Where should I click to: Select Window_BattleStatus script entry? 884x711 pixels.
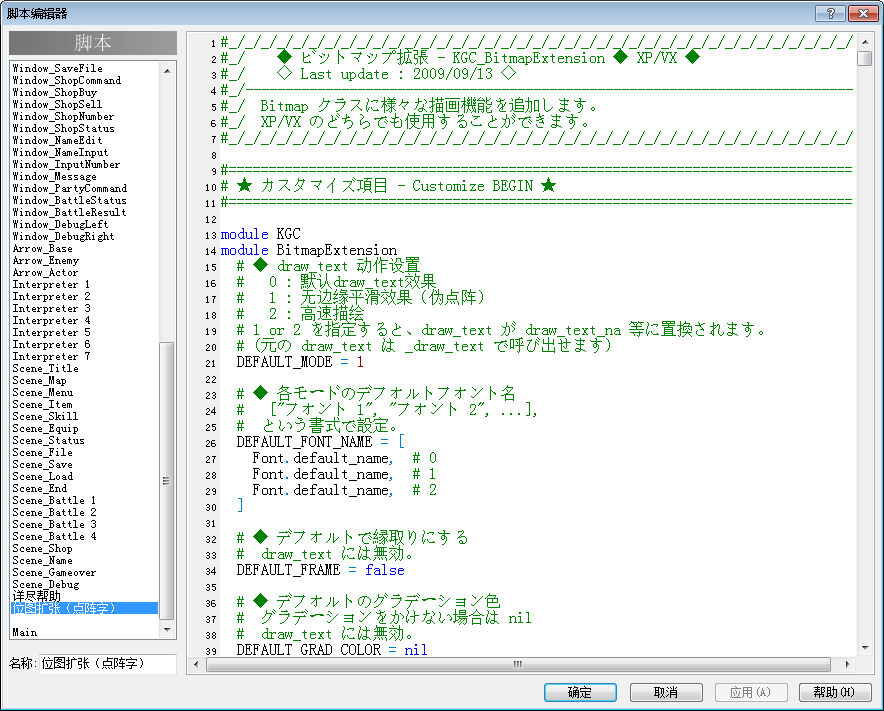(69, 200)
